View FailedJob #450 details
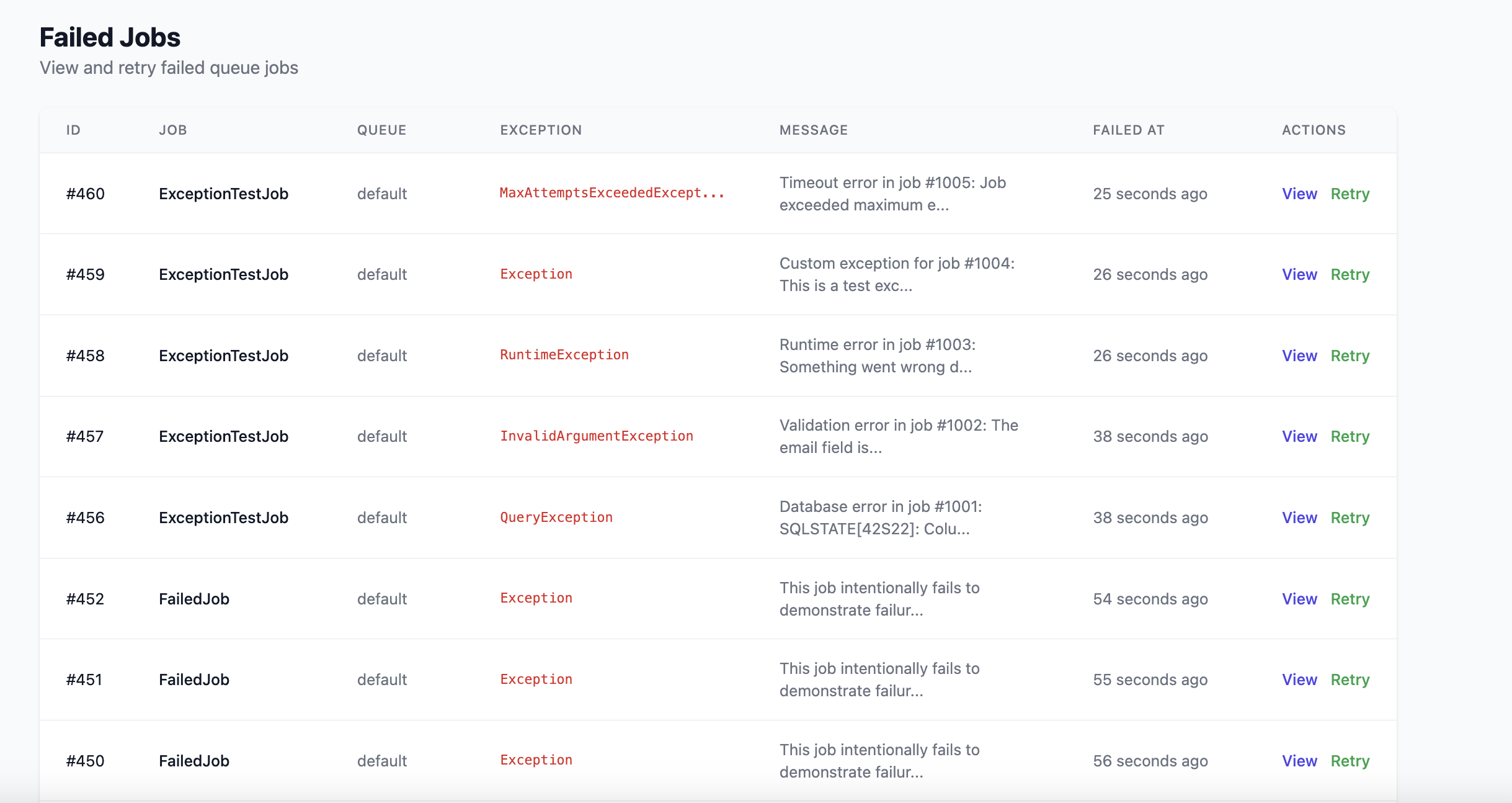Image resolution: width=1512 pixels, height=803 pixels. click(1299, 761)
